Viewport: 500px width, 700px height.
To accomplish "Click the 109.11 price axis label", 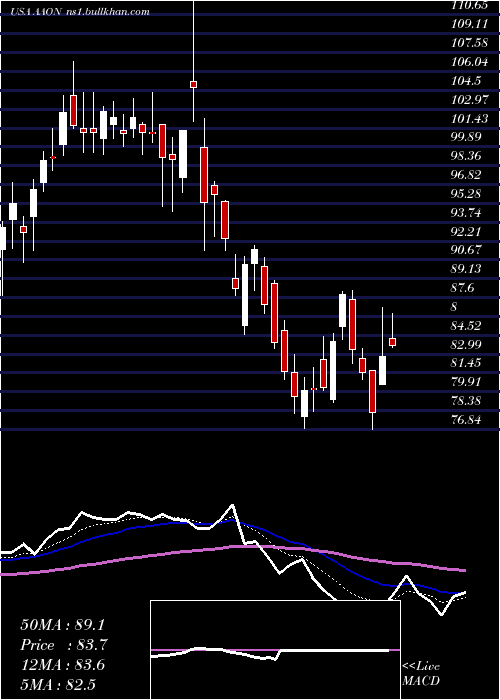I will click(x=469, y=24).
